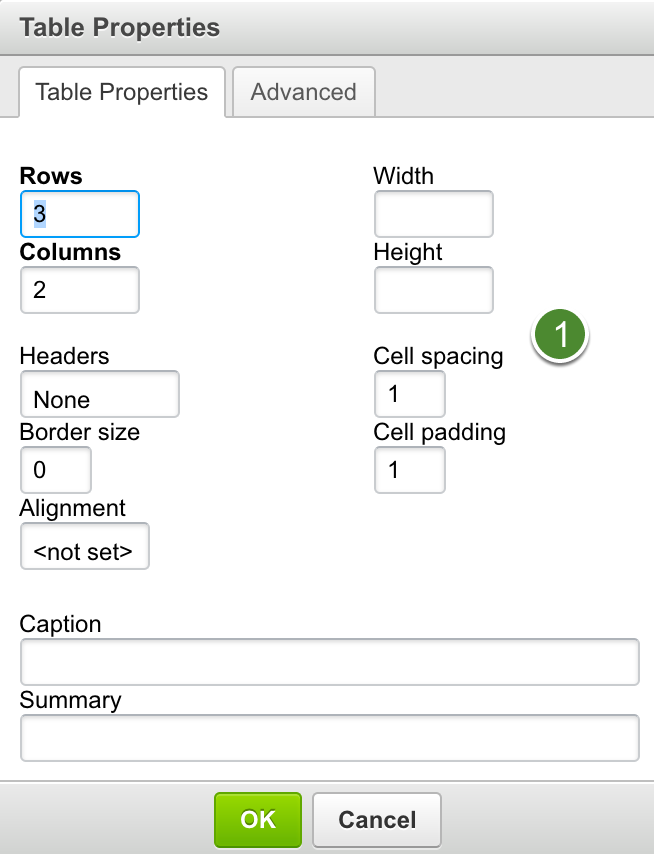Screen dimensions: 654x854
Task: Expand the Alignment dropdown
Action: [x=84, y=546]
